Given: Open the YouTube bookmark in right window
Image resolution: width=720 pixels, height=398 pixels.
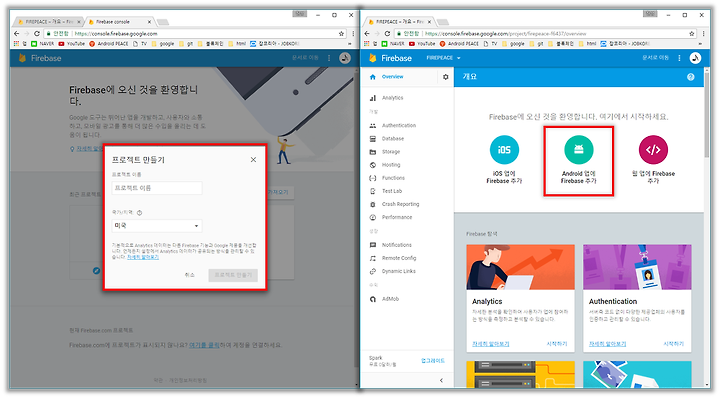Looking at the screenshot, I should [422, 44].
